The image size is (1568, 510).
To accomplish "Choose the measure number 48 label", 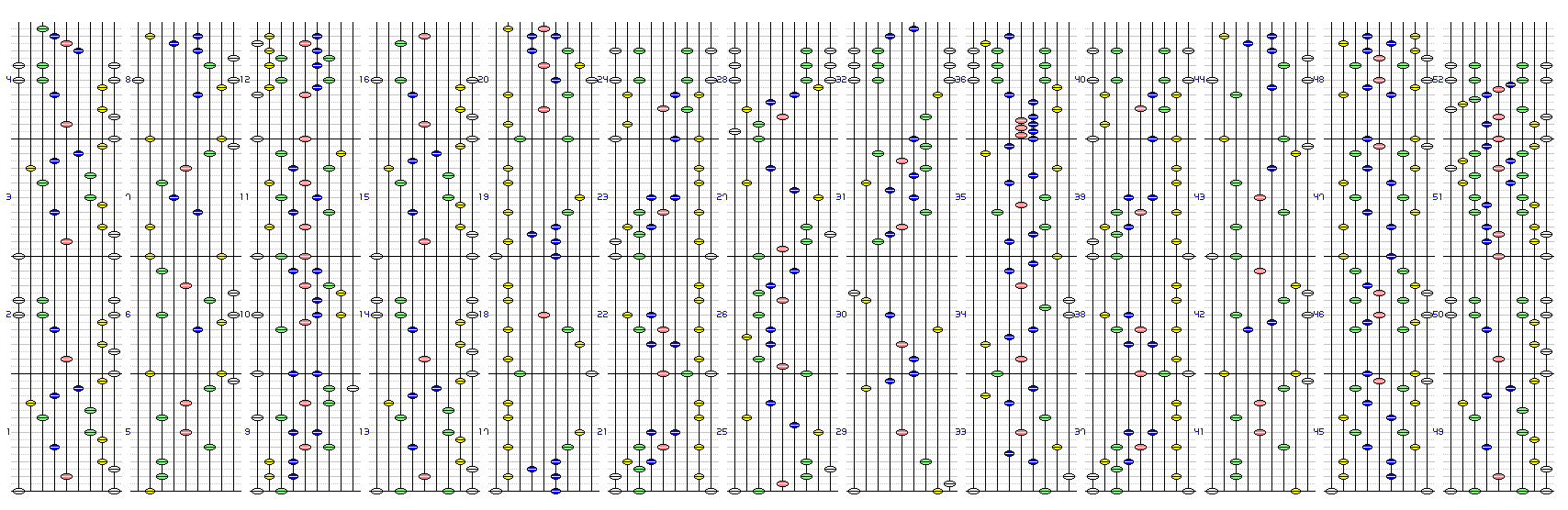I will pos(1318,80).
